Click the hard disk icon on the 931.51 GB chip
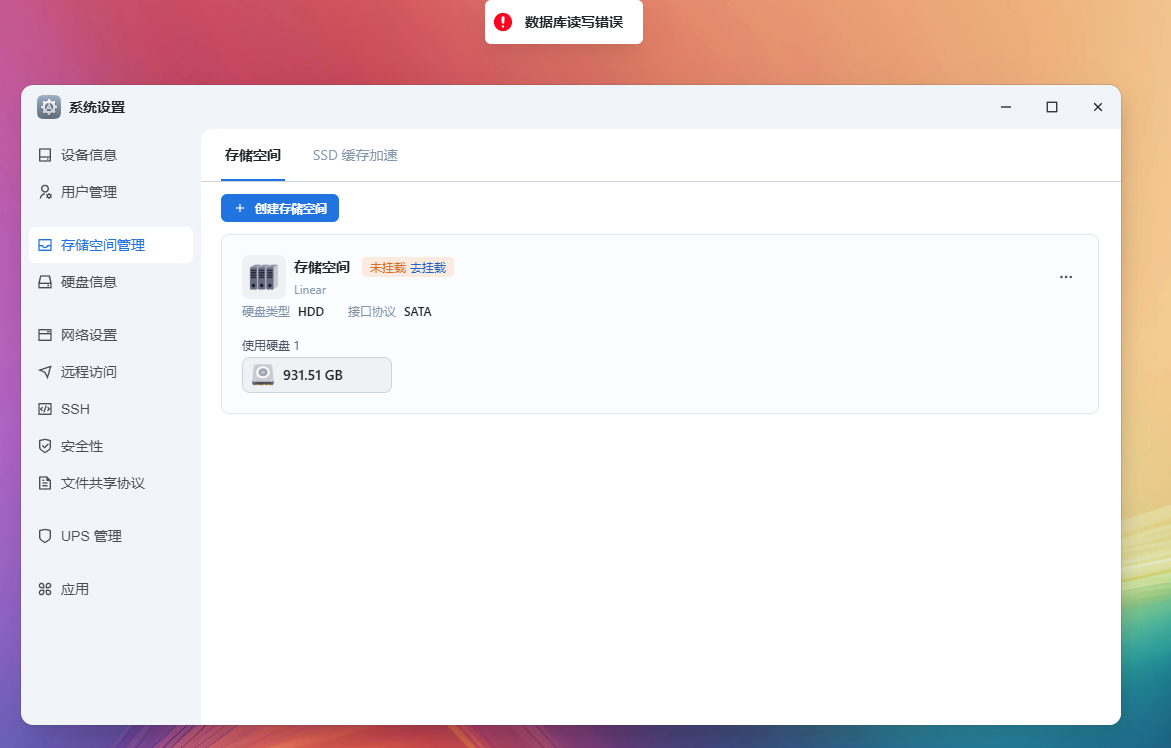The width and height of the screenshot is (1171, 748). tap(263, 375)
